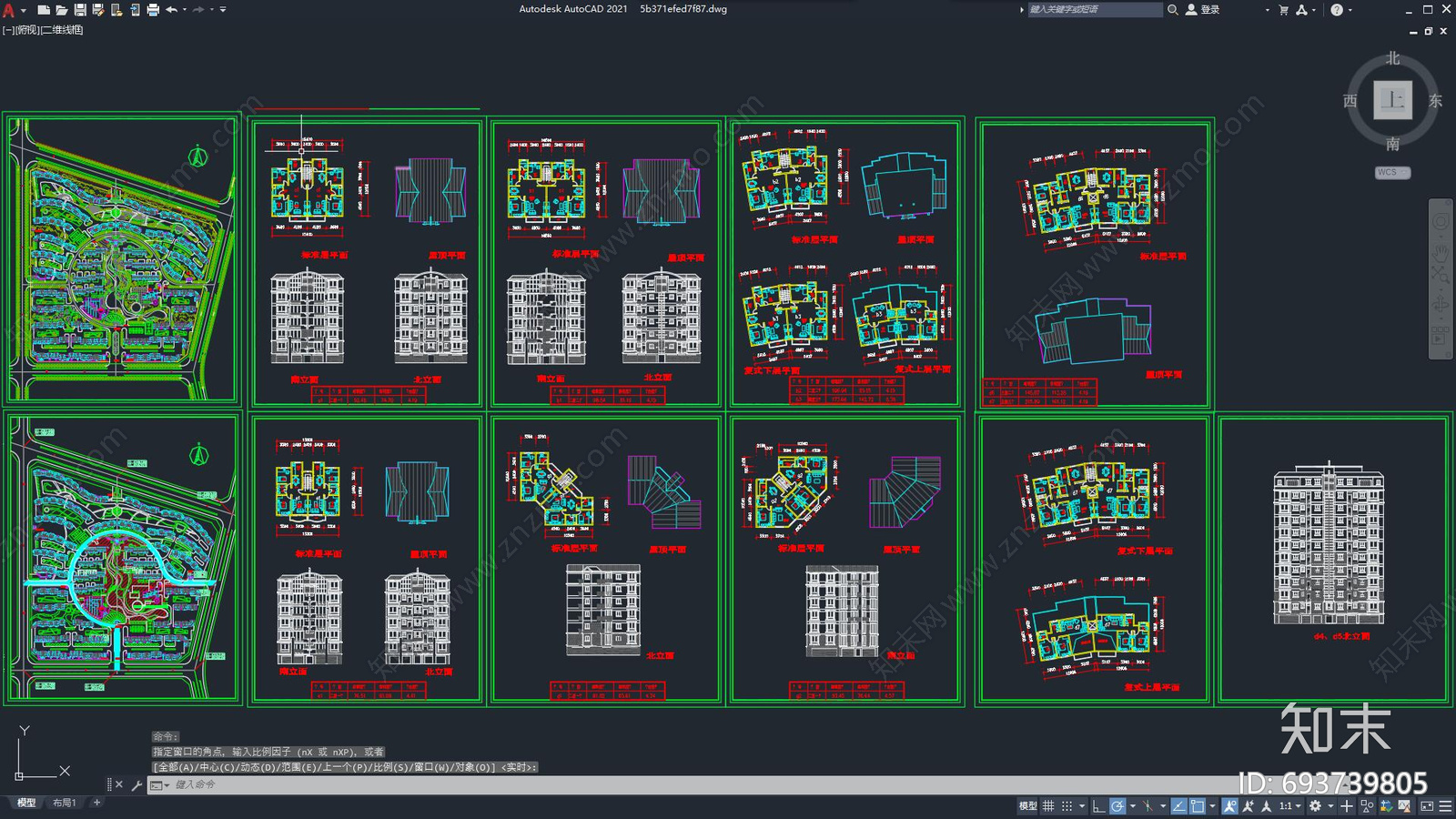Toggle polar tracking in status bar

pyautogui.click(x=1117, y=806)
